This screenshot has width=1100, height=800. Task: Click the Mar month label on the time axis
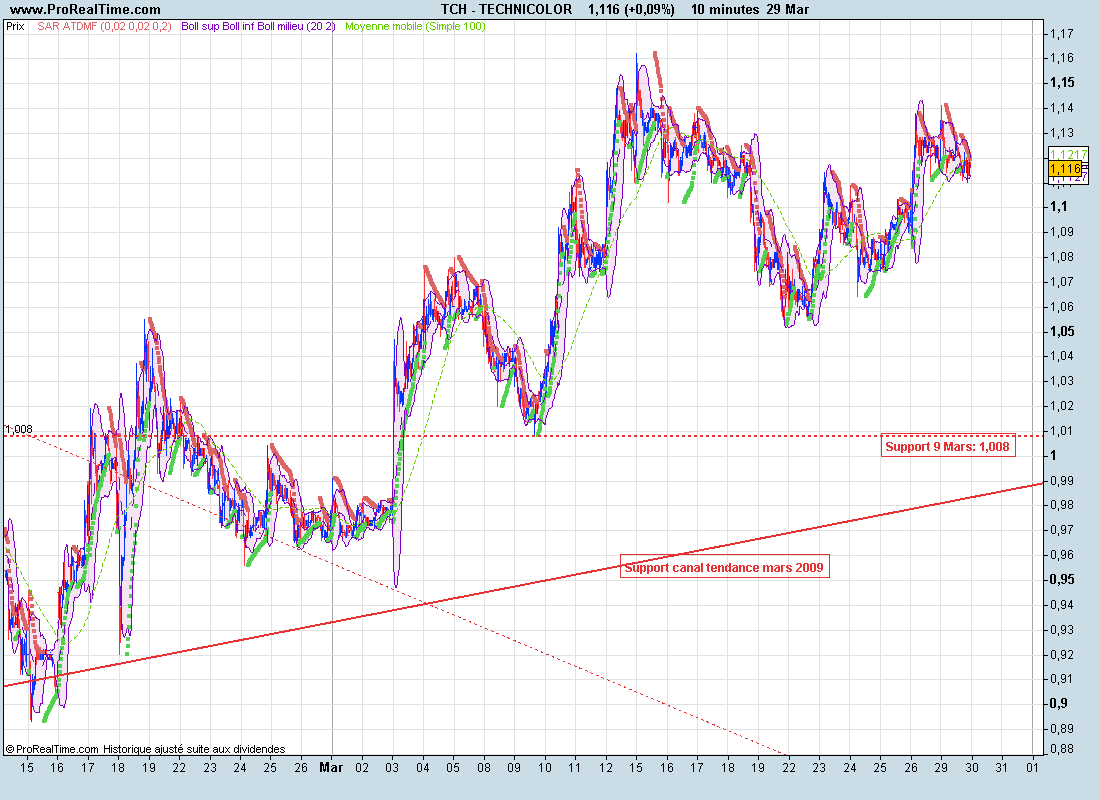coord(331,768)
